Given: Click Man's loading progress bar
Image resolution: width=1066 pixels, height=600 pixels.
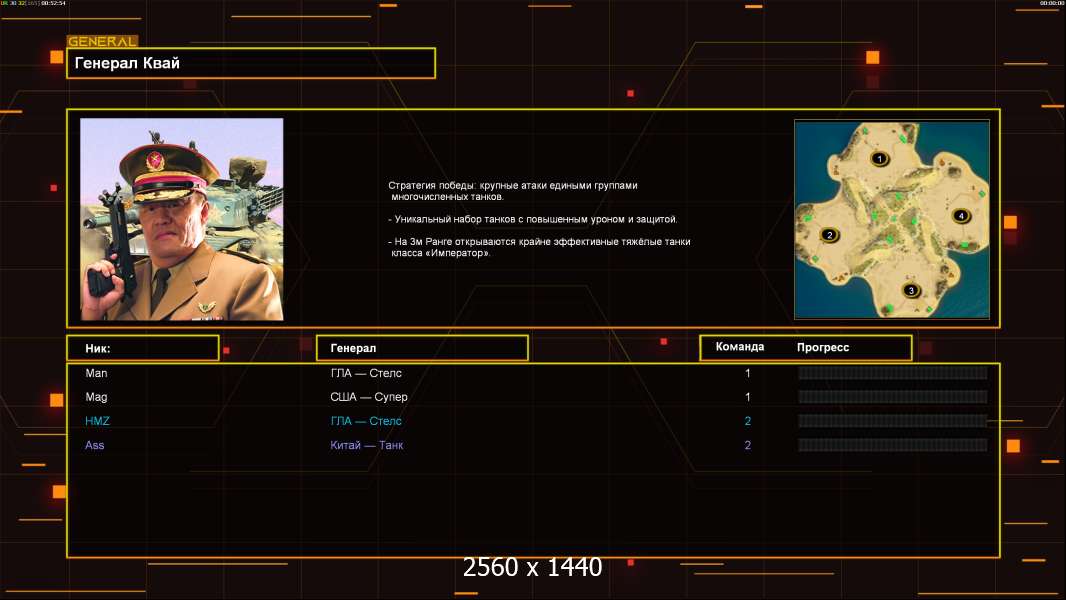Looking at the screenshot, I should click(892, 373).
